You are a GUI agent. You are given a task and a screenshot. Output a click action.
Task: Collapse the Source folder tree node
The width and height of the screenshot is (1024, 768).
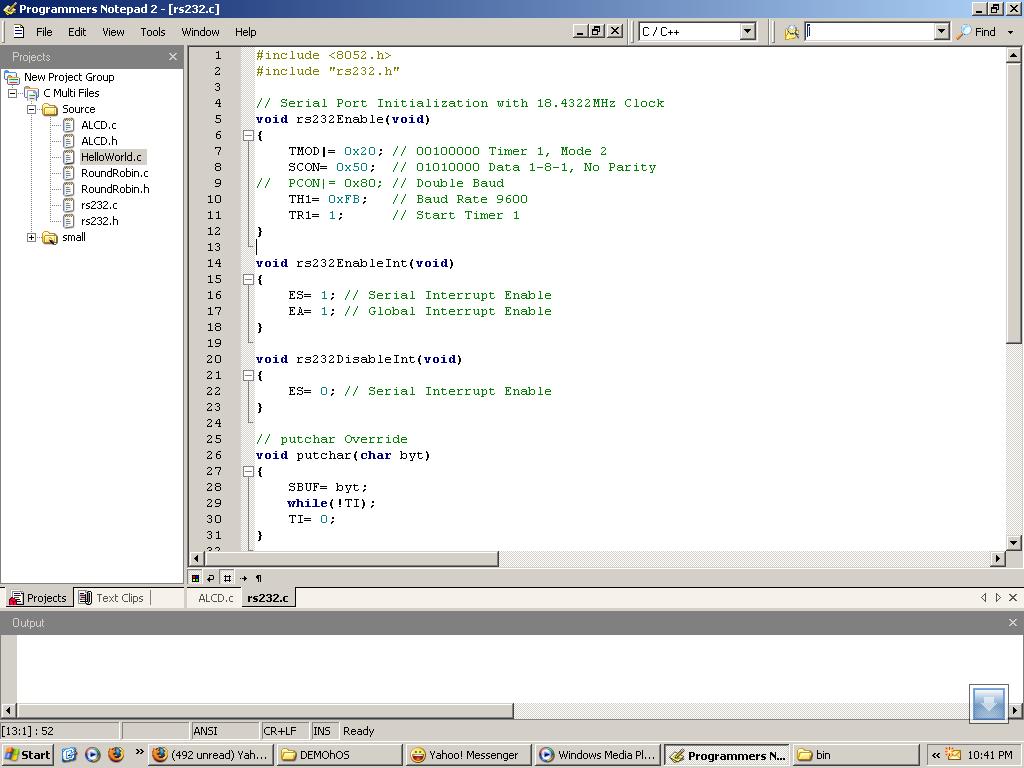click(x=32, y=109)
